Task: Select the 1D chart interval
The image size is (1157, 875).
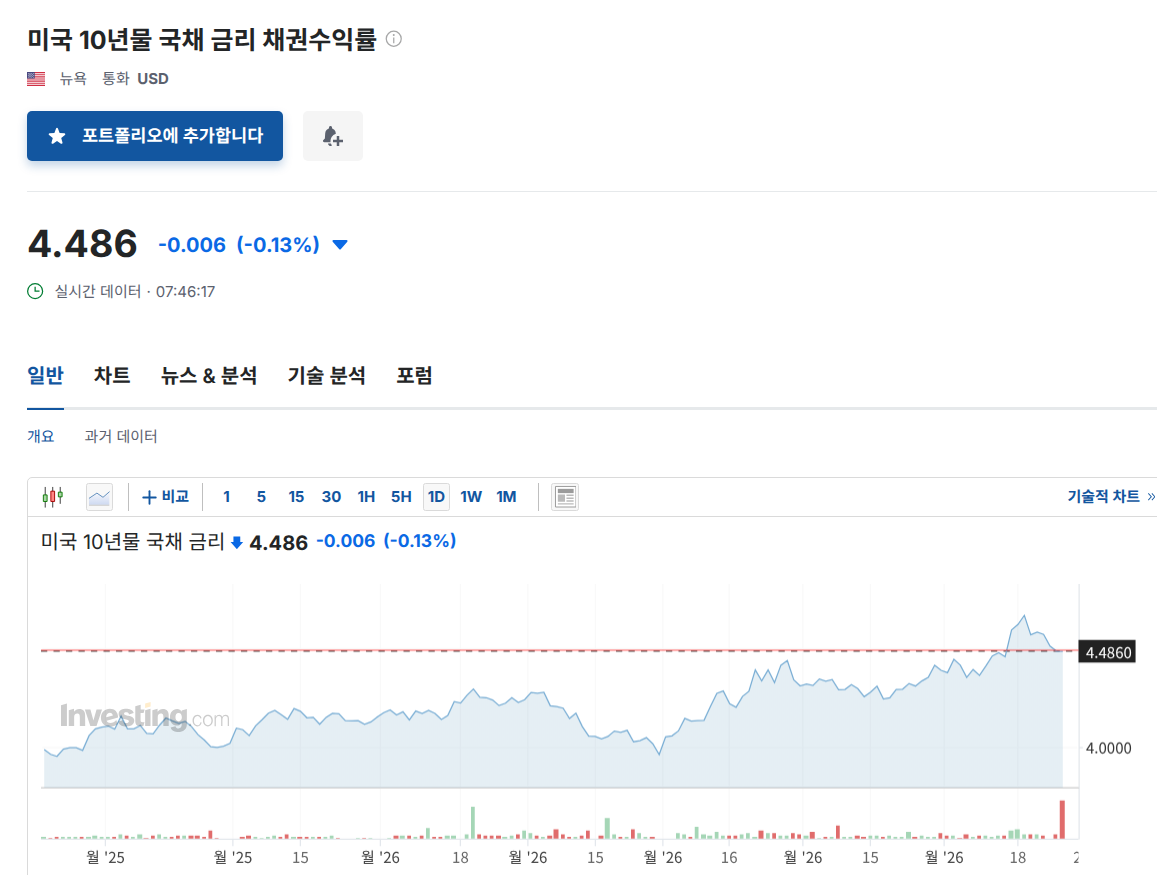Action: click(436, 497)
